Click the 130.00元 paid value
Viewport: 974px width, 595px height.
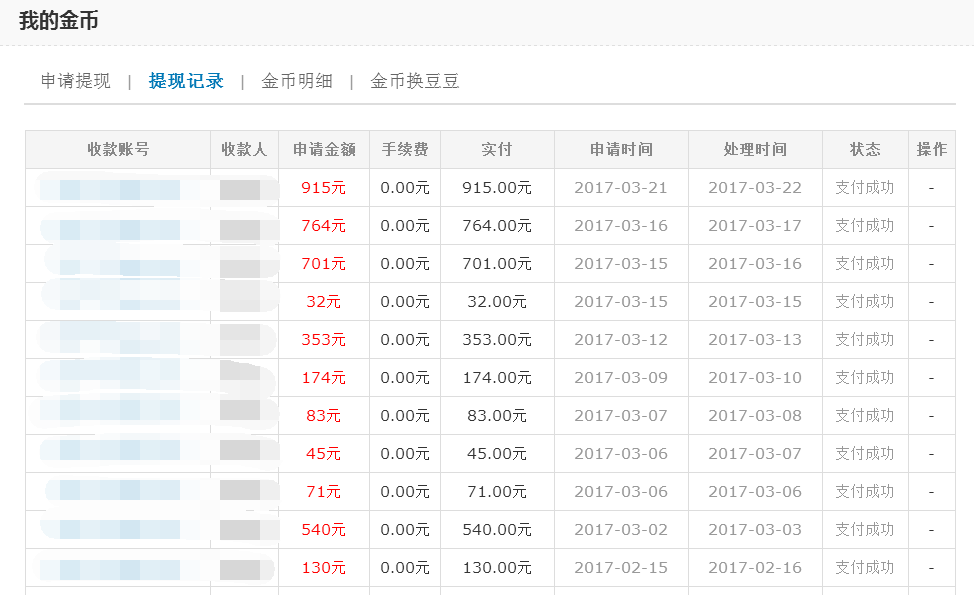[x=497, y=568]
